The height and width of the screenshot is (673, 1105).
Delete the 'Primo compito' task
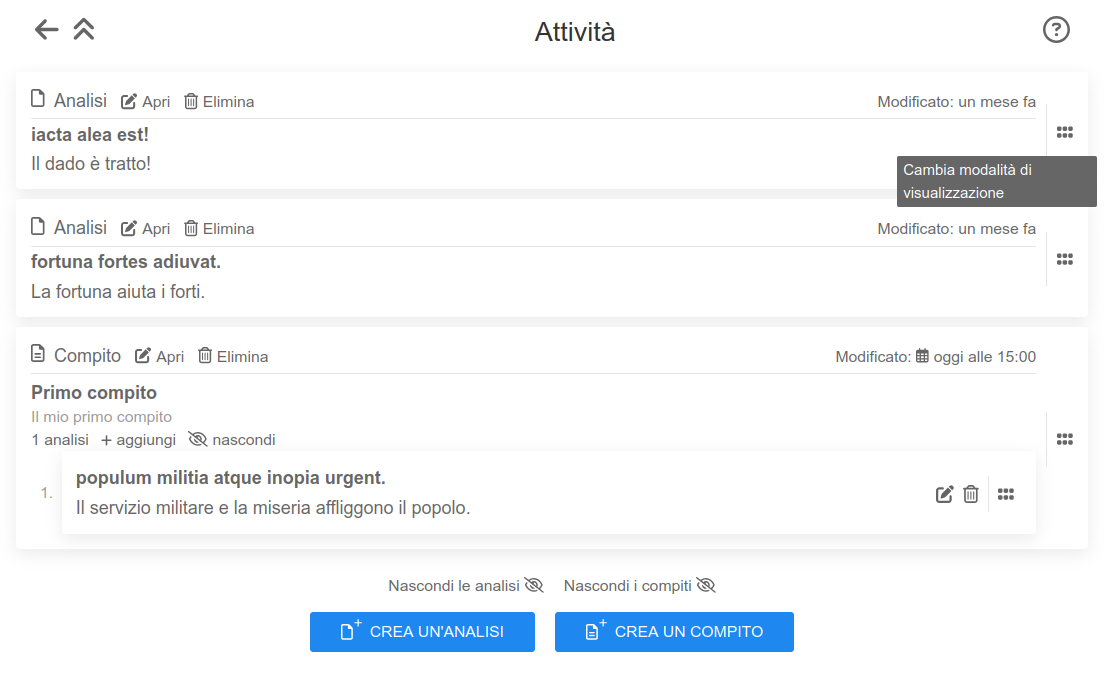tap(233, 357)
